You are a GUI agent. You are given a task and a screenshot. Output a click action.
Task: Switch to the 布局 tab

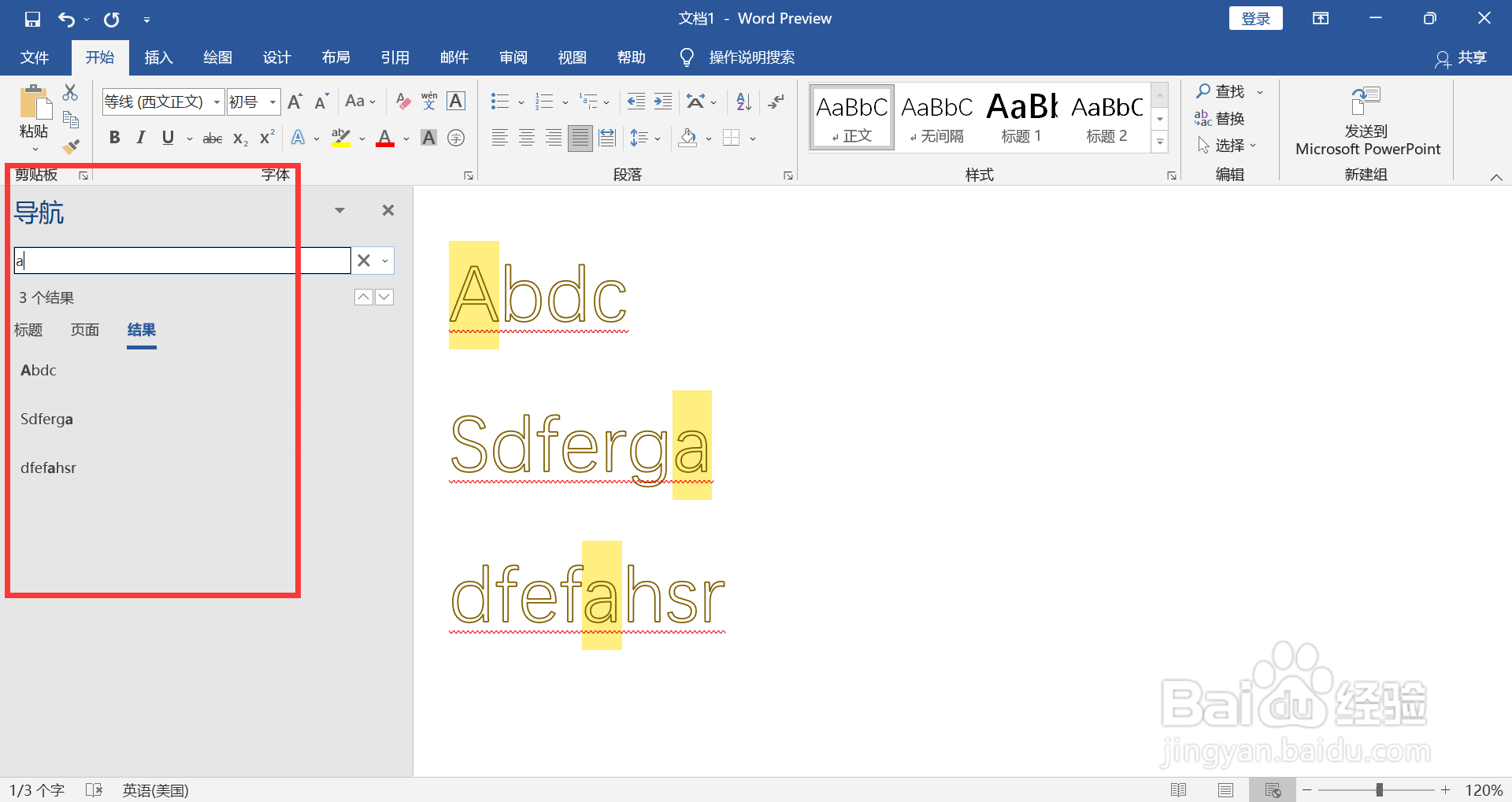[335, 57]
